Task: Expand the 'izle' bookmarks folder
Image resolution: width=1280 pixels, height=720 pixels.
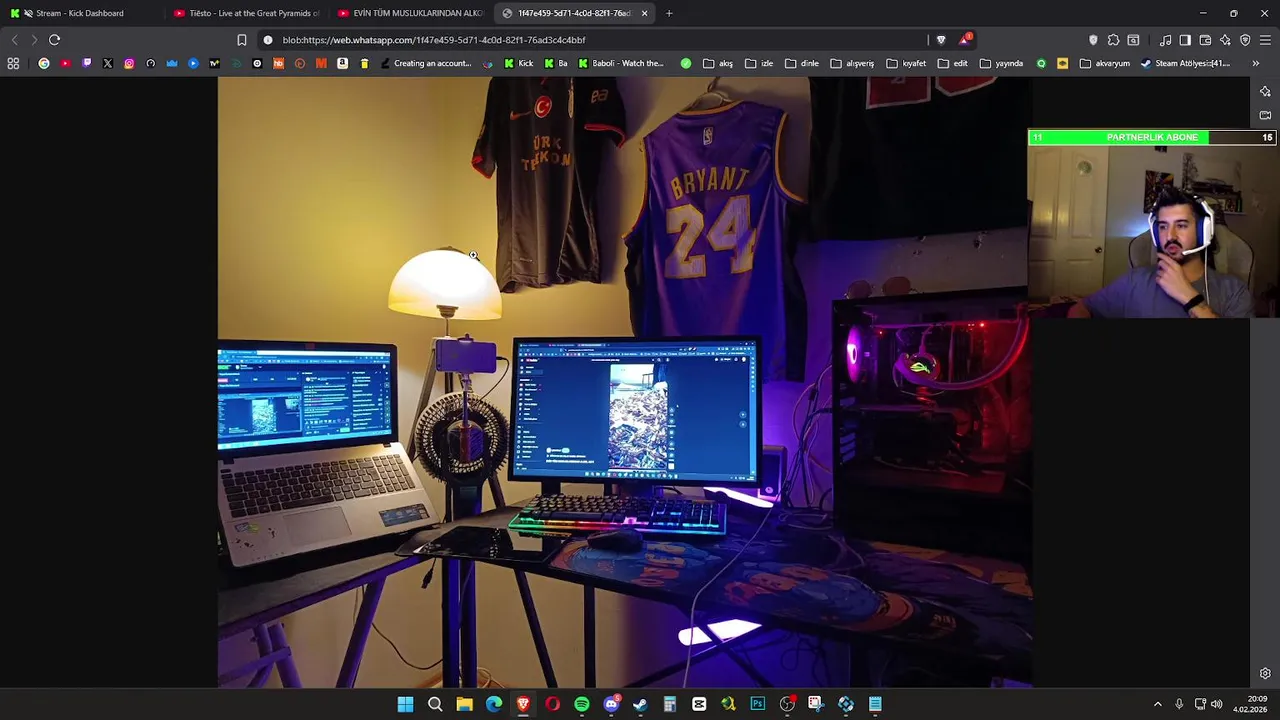Action: click(x=759, y=63)
